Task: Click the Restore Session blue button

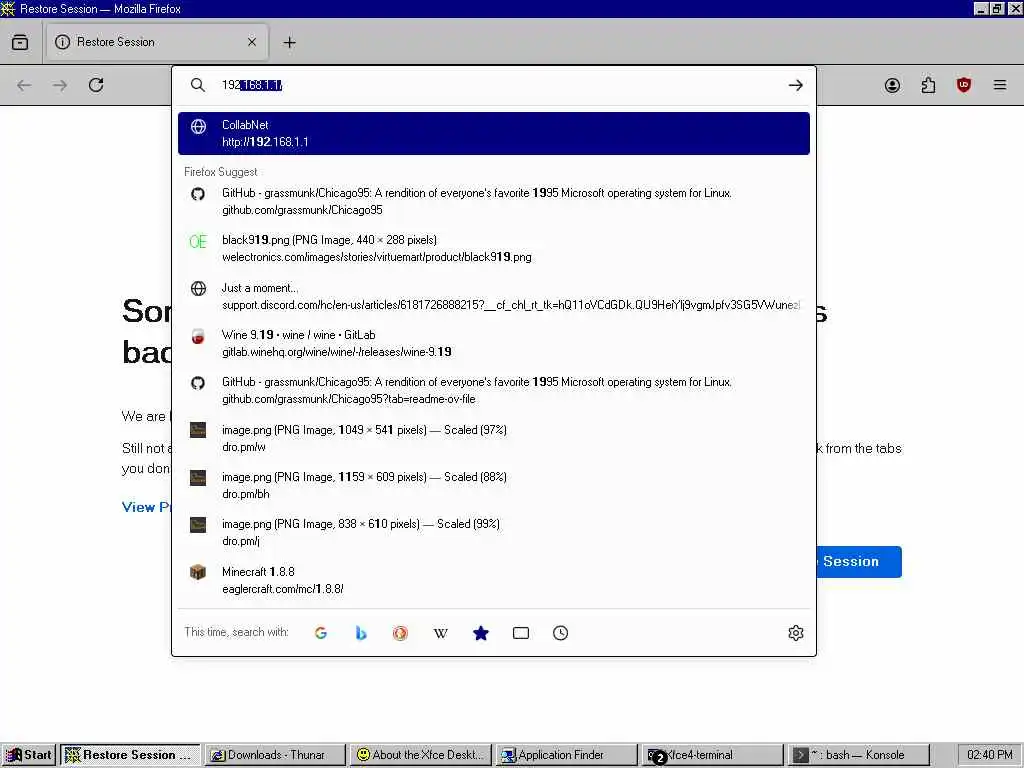Action: pyautogui.click(x=859, y=562)
